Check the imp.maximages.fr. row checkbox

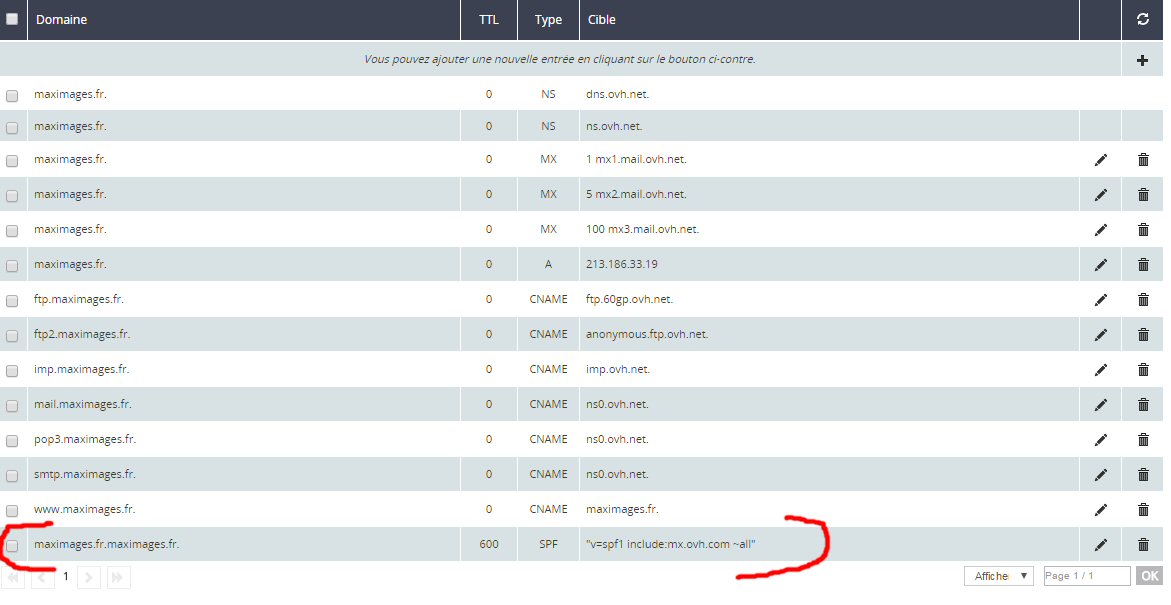12,370
